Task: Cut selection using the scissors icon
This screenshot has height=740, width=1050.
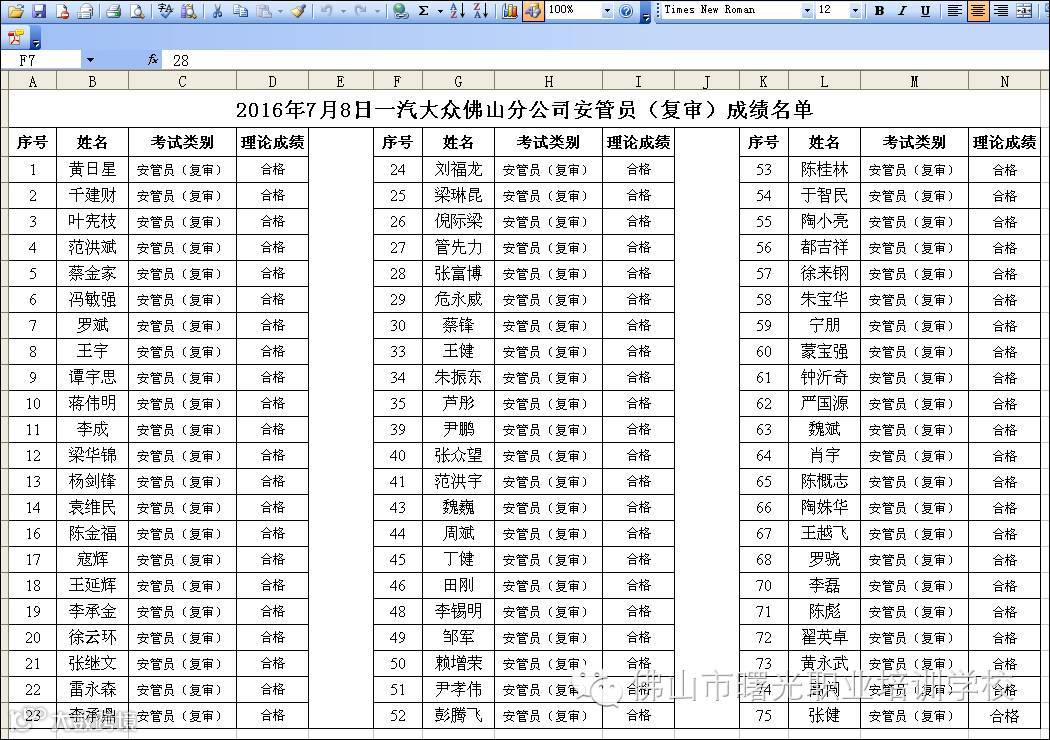Action: (x=217, y=11)
